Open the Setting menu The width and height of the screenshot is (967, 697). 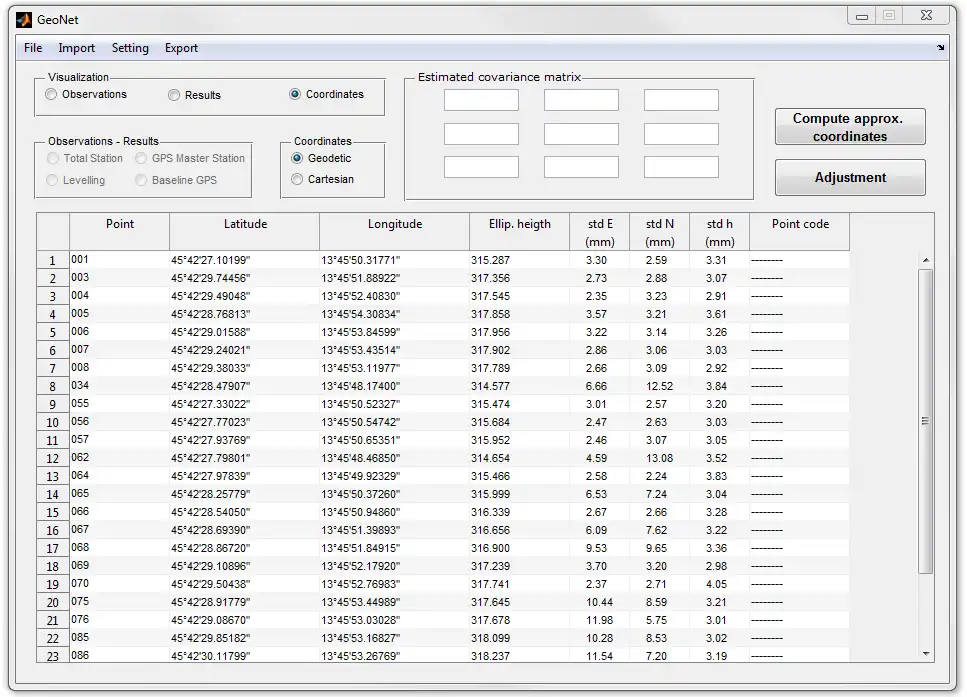coord(130,48)
